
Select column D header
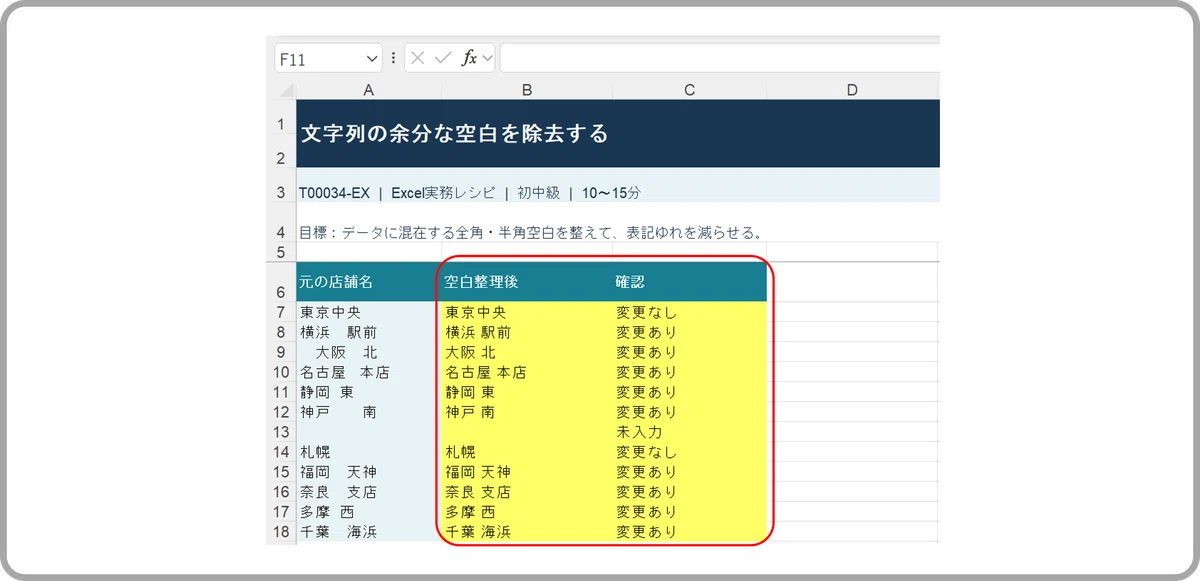click(x=853, y=90)
